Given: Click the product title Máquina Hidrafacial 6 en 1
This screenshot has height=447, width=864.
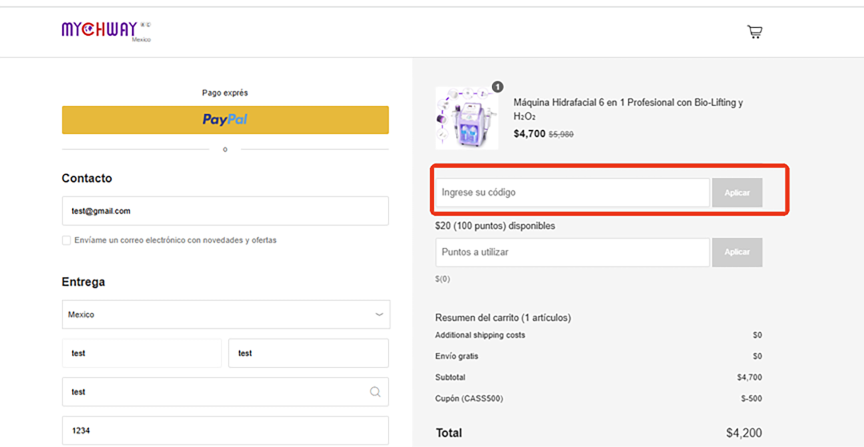Looking at the screenshot, I should pos(628,109).
